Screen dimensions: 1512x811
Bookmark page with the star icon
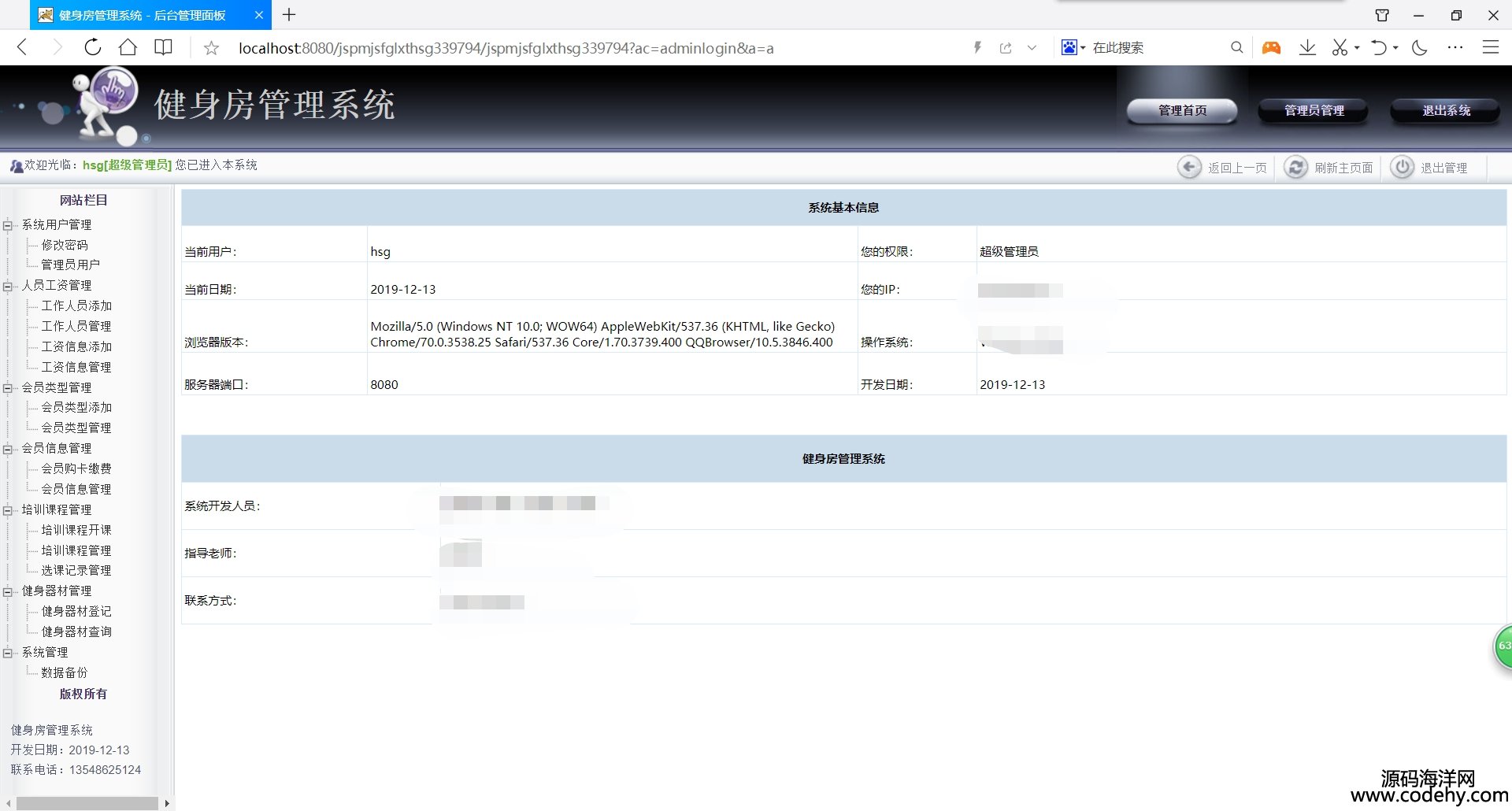pyautogui.click(x=211, y=48)
